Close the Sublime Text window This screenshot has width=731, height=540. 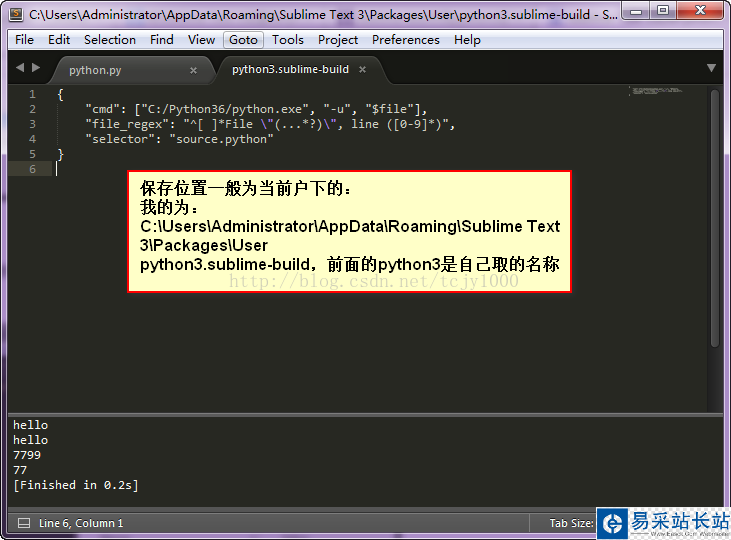tap(700, 11)
